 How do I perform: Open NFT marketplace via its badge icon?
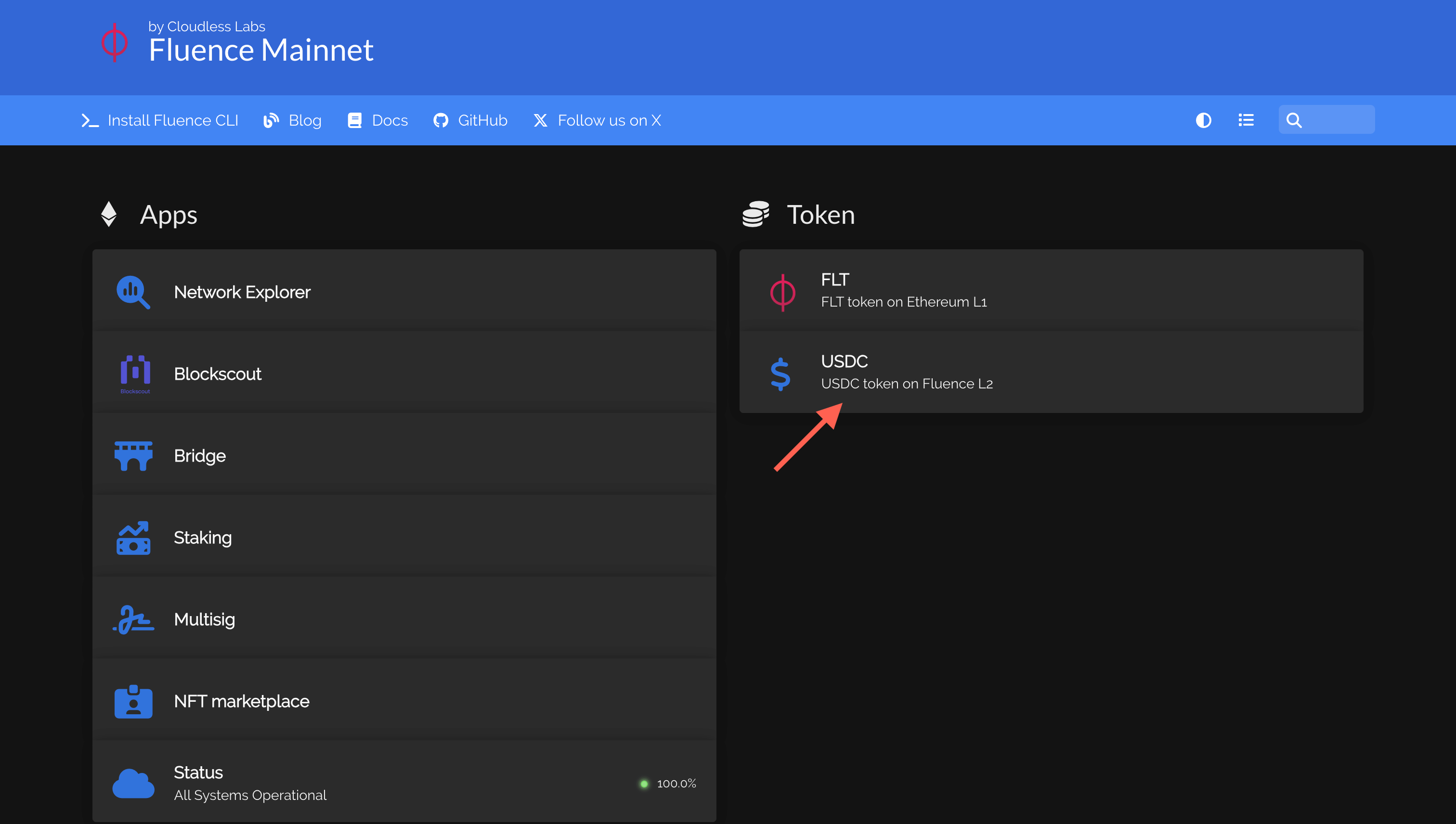(133, 701)
